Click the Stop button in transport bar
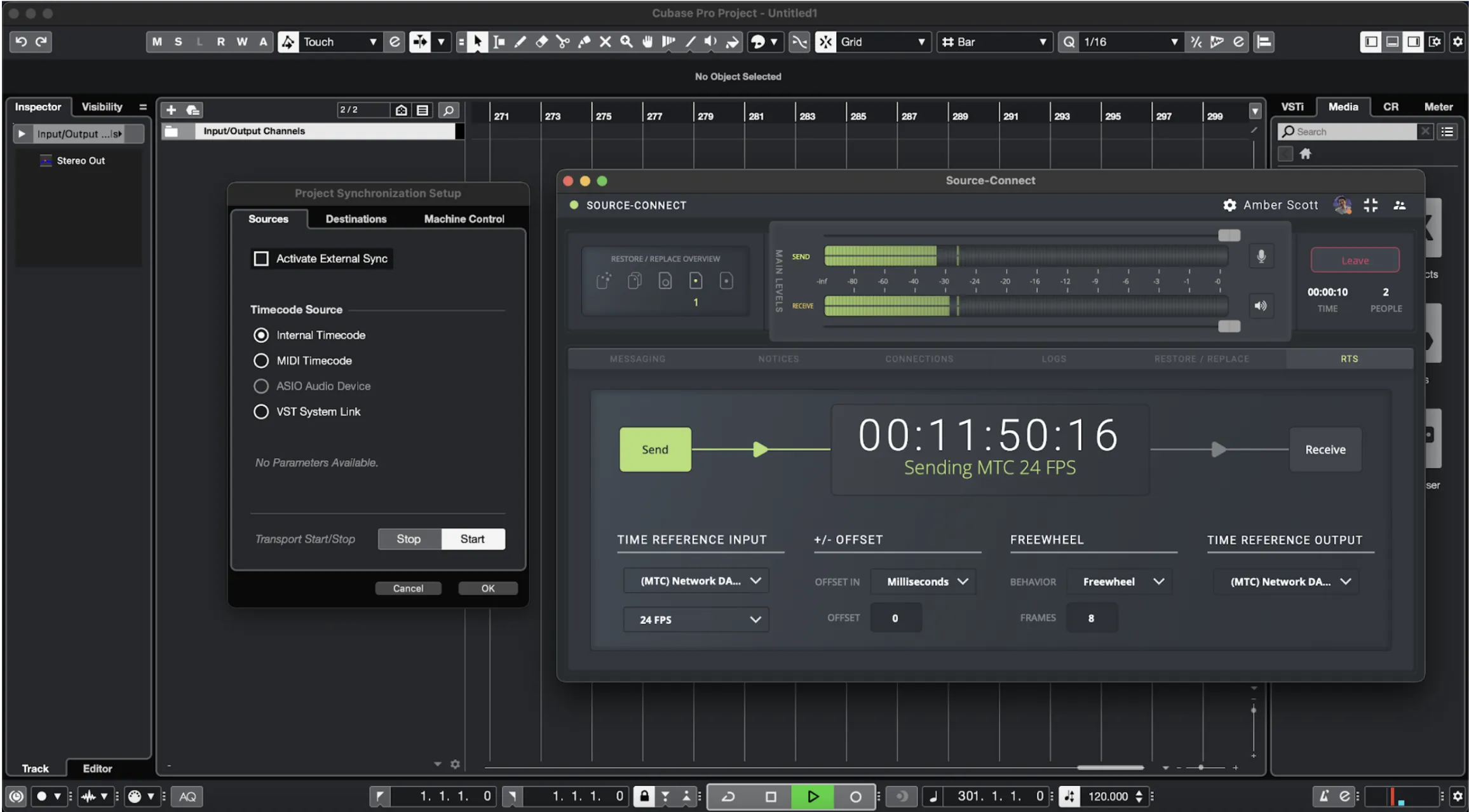This screenshot has height=812, width=1469. 771,796
